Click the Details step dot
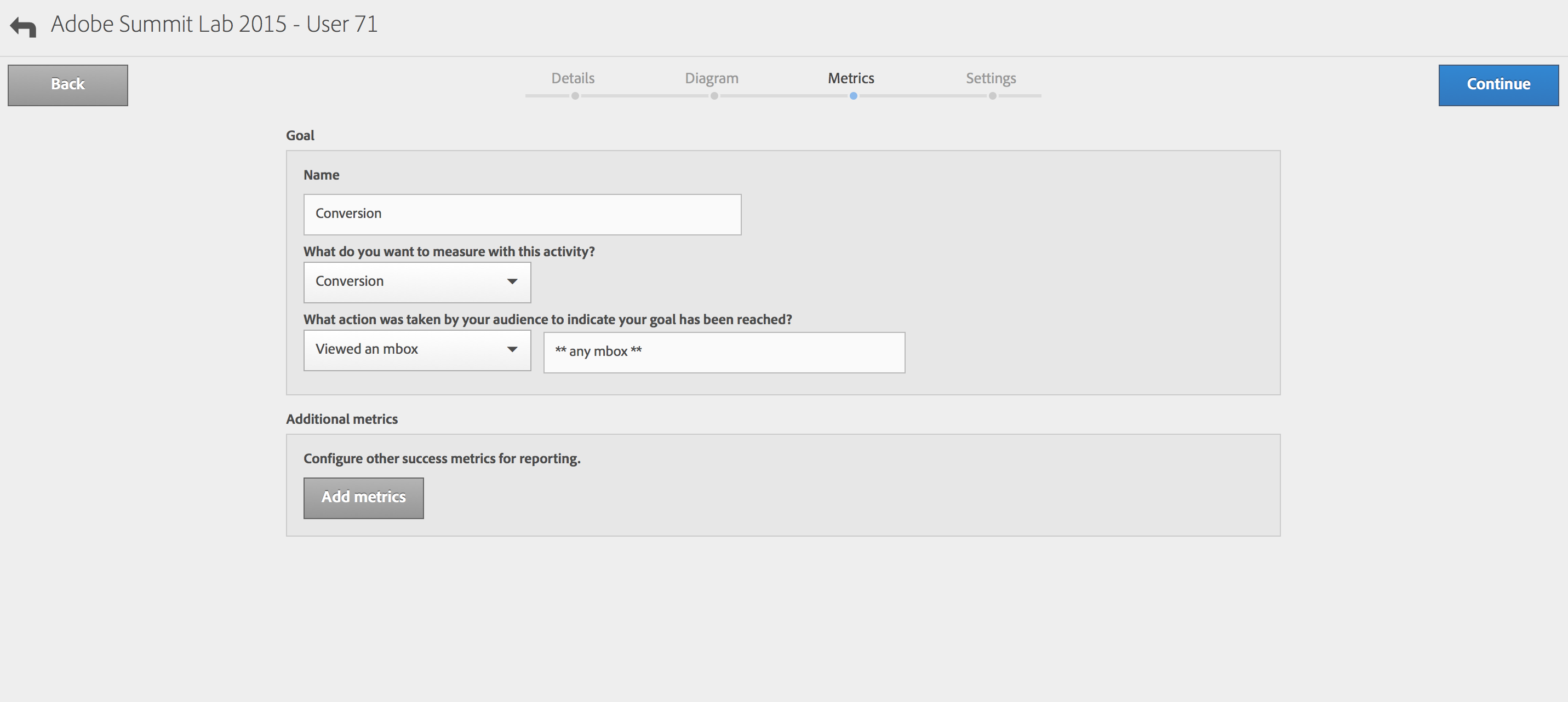The image size is (1568, 702). tap(575, 96)
